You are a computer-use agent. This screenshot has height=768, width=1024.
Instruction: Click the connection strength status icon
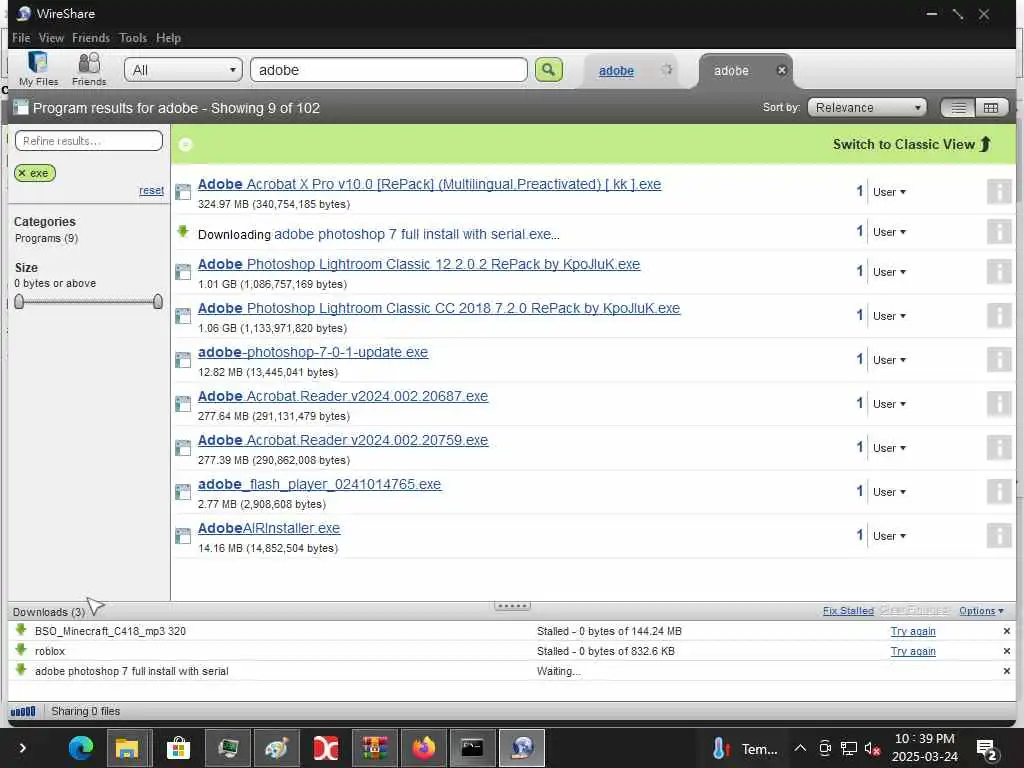(x=24, y=711)
